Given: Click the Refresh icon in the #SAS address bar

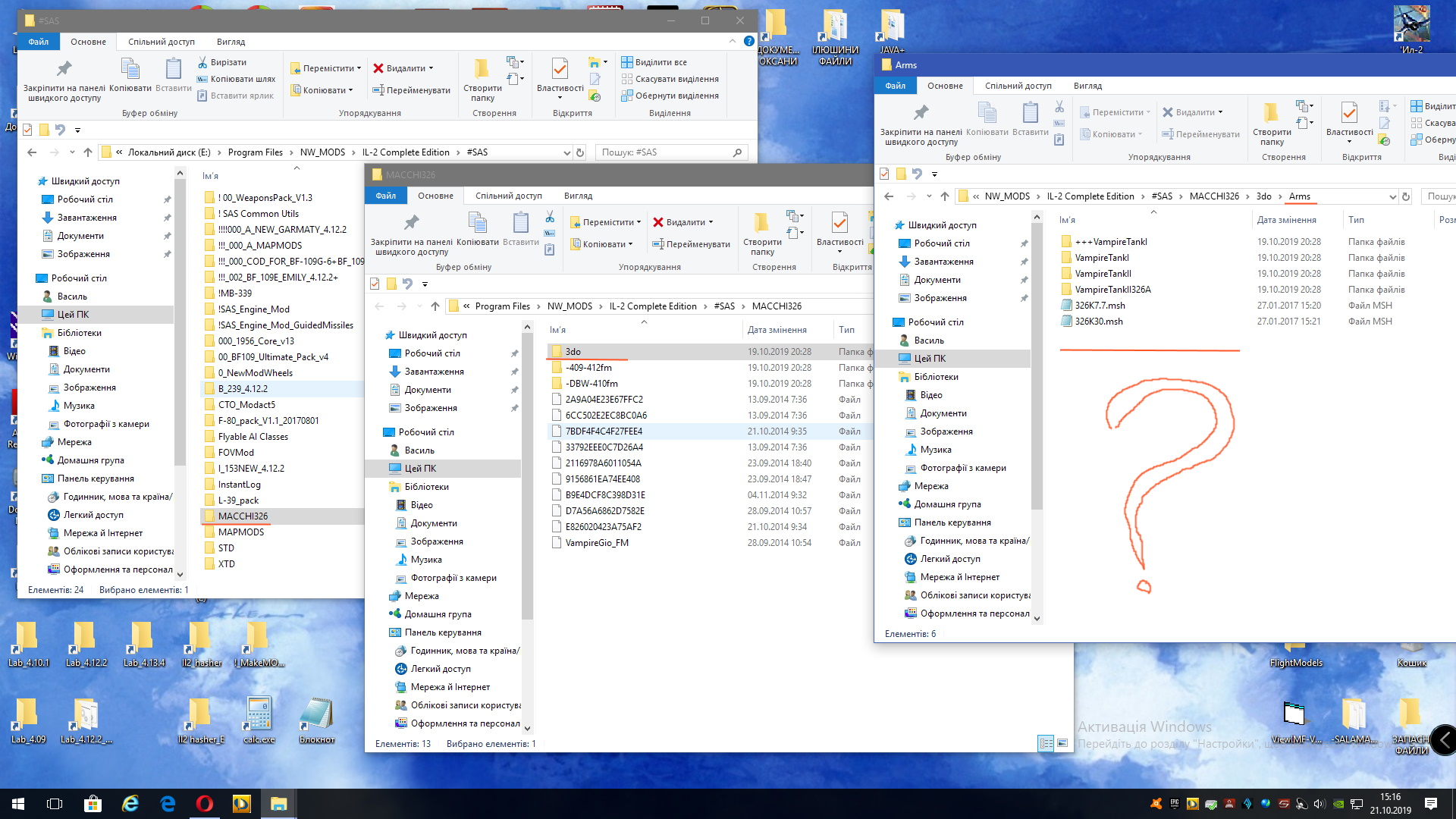Looking at the screenshot, I should click(580, 152).
